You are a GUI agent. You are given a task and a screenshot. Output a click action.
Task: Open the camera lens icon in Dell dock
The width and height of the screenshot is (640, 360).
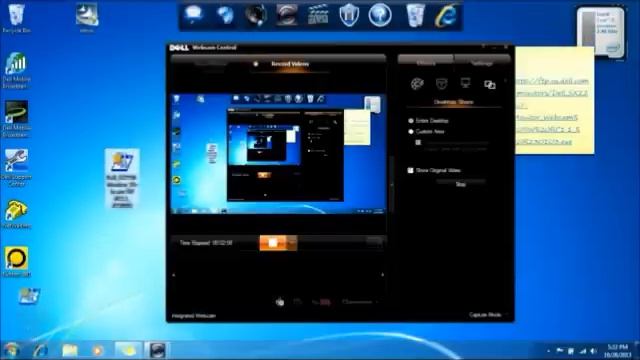pos(256,15)
